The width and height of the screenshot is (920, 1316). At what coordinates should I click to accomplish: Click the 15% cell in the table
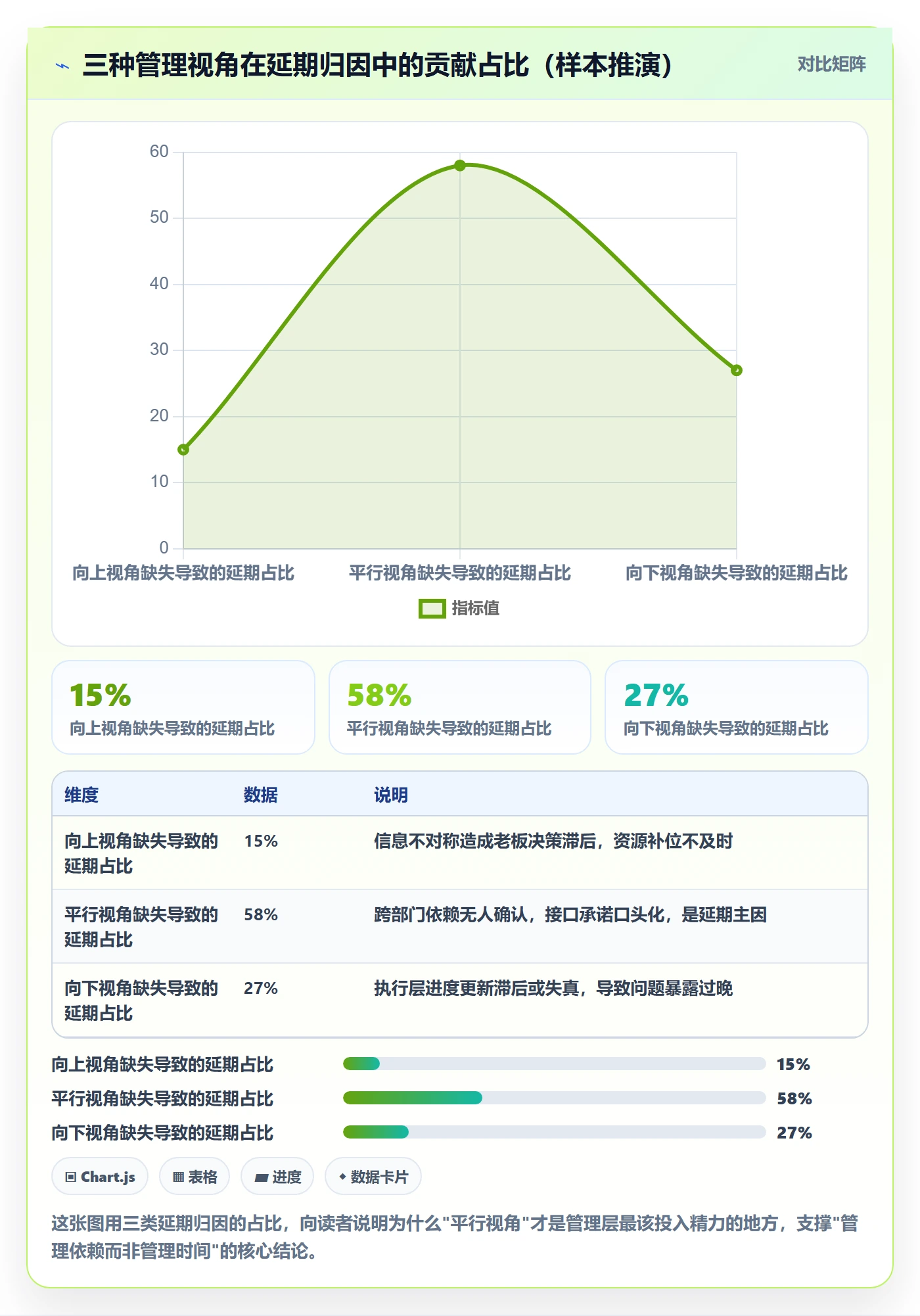click(261, 841)
